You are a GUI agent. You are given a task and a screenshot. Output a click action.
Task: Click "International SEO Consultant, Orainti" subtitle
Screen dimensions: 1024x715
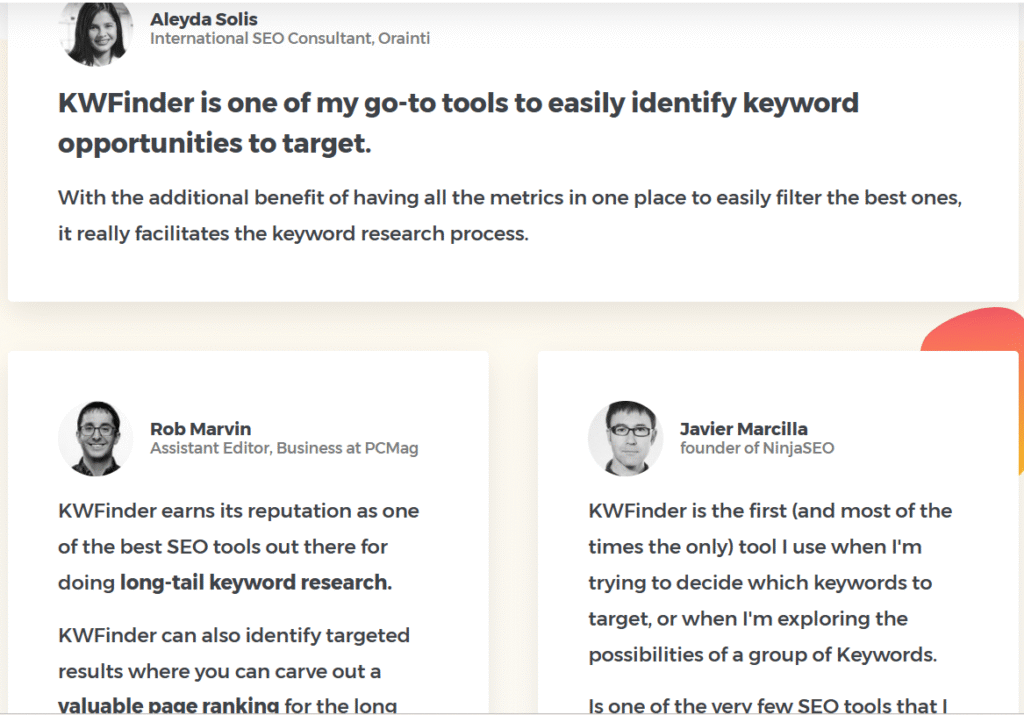(x=290, y=39)
